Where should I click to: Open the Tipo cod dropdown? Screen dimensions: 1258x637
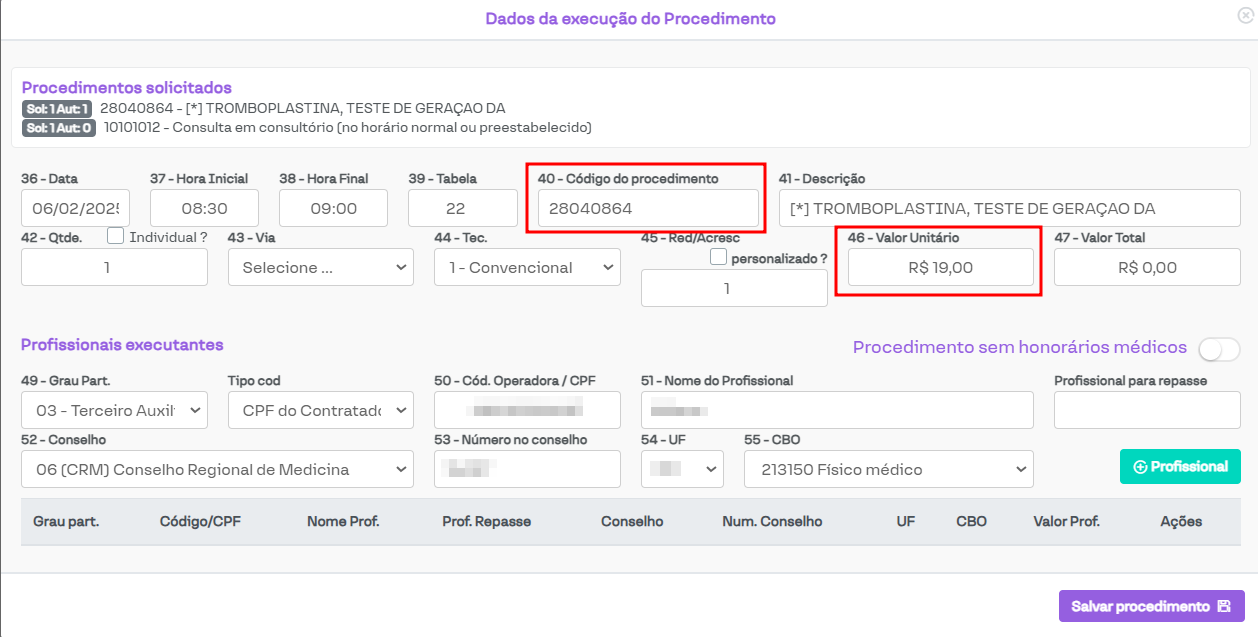click(320, 410)
